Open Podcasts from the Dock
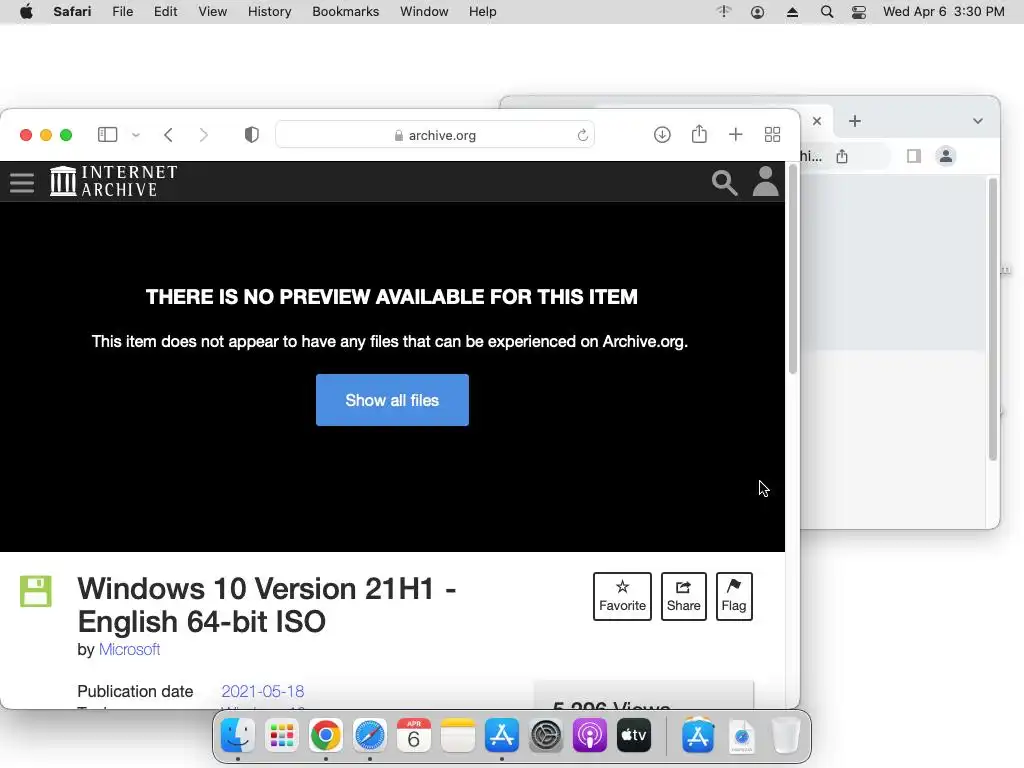This screenshot has height=768, width=1024. tap(590, 735)
